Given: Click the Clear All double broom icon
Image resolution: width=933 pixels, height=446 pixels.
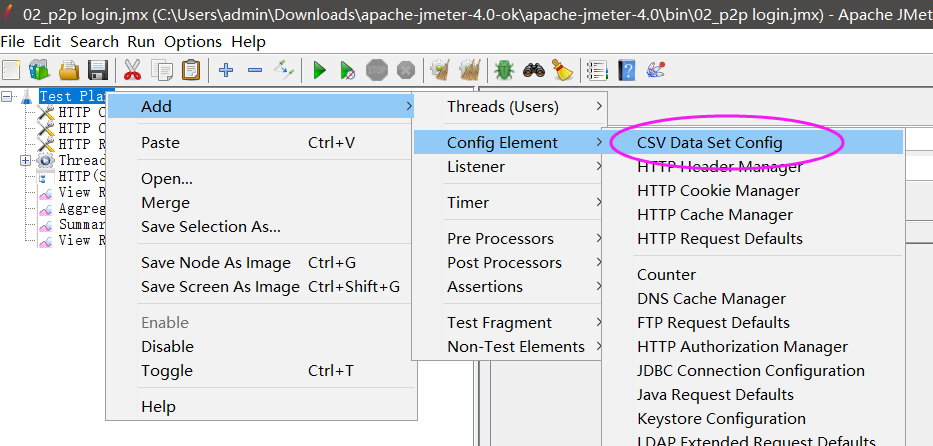Looking at the screenshot, I should tap(469, 70).
